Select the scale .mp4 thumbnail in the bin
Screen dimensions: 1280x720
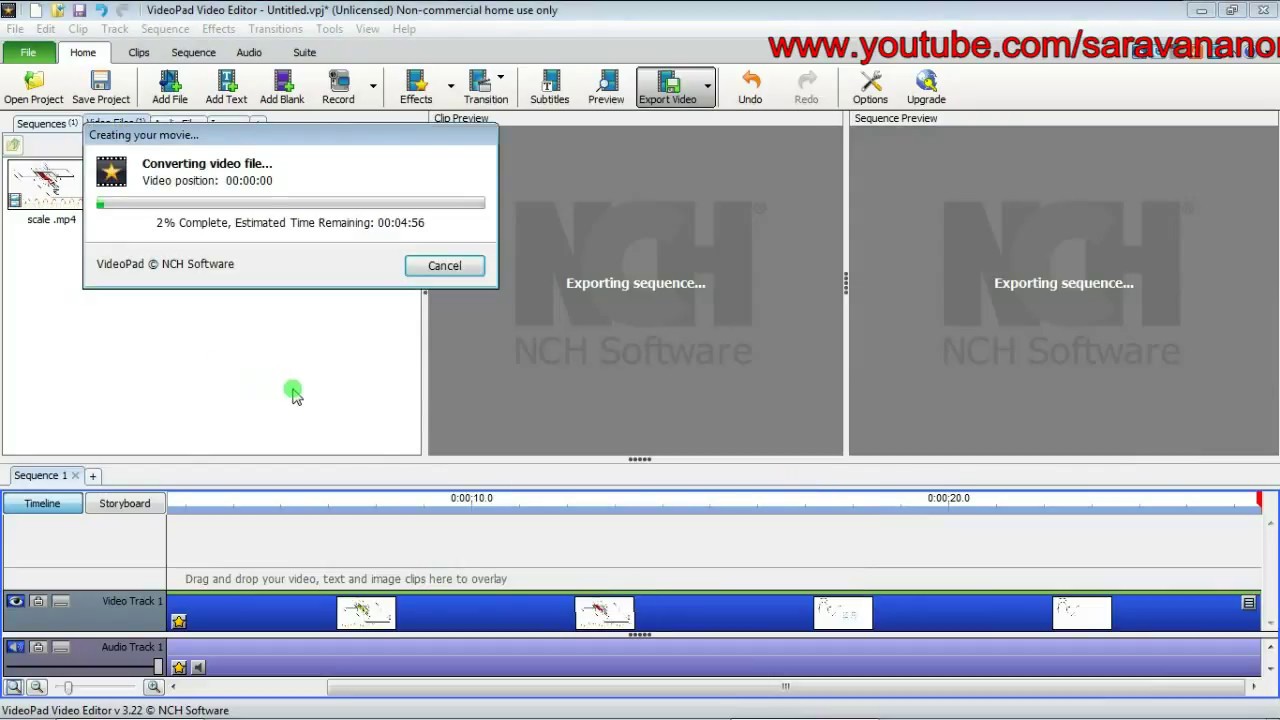(44, 185)
